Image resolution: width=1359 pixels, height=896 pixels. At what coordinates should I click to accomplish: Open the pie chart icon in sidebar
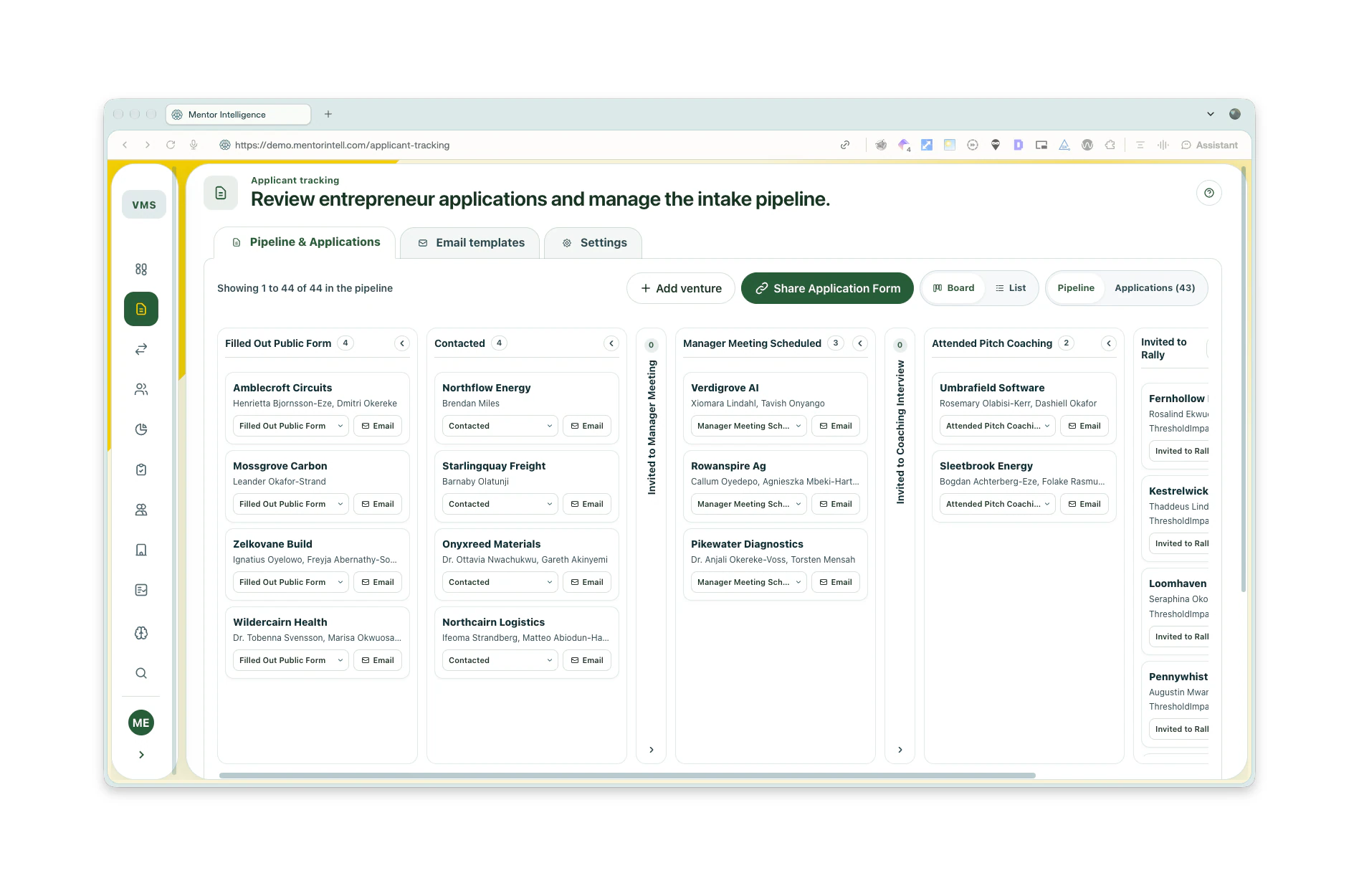(141, 429)
